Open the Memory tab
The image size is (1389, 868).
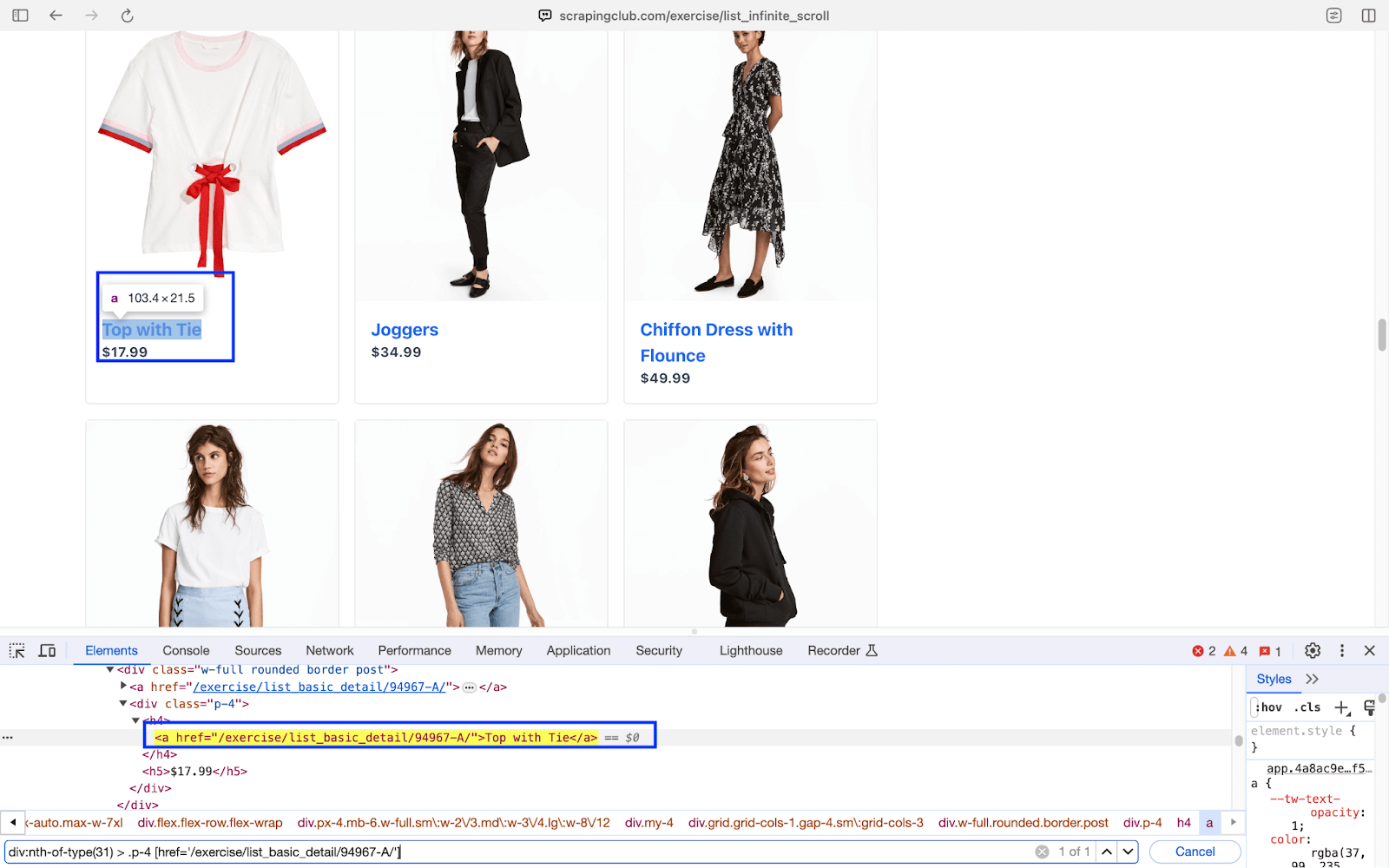[499, 651]
